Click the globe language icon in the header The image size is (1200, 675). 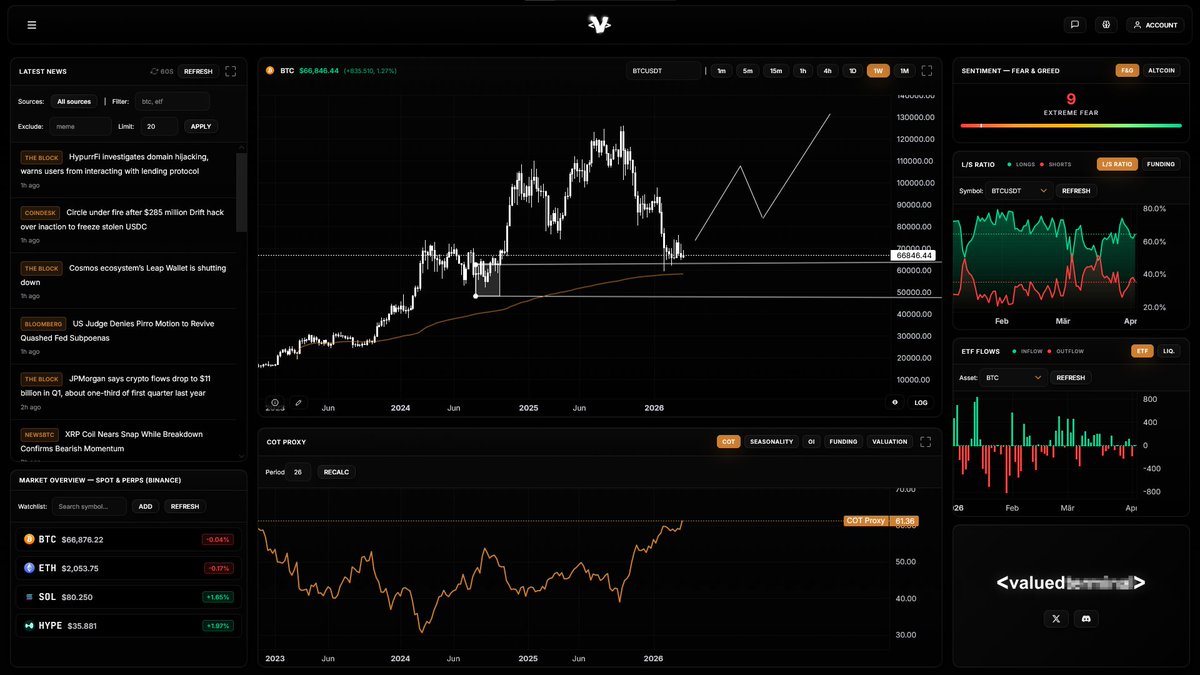[x=1106, y=25]
